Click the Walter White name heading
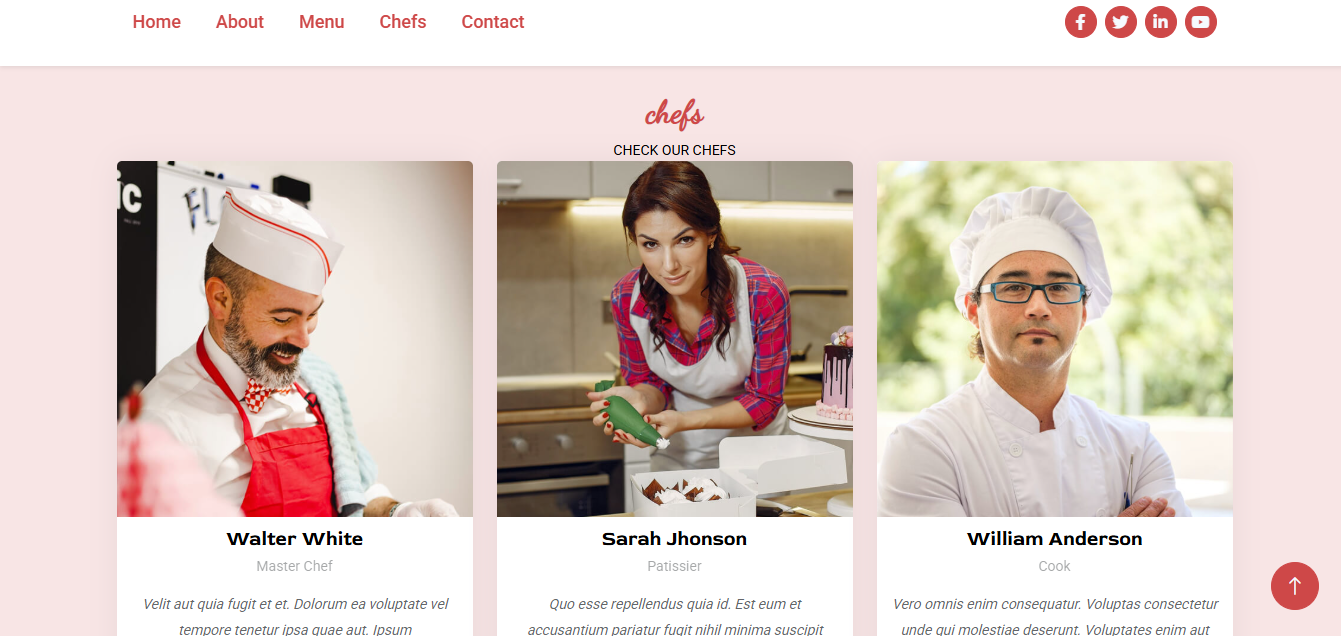The height and width of the screenshot is (636, 1341). pyautogui.click(x=295, y=539)
